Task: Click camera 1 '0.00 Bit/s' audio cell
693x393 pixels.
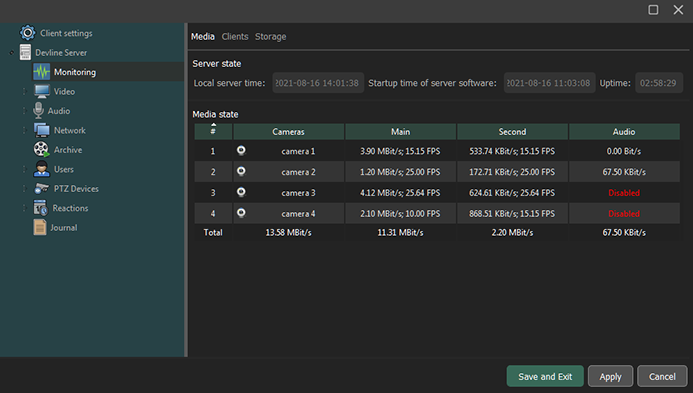Action: 624,151
